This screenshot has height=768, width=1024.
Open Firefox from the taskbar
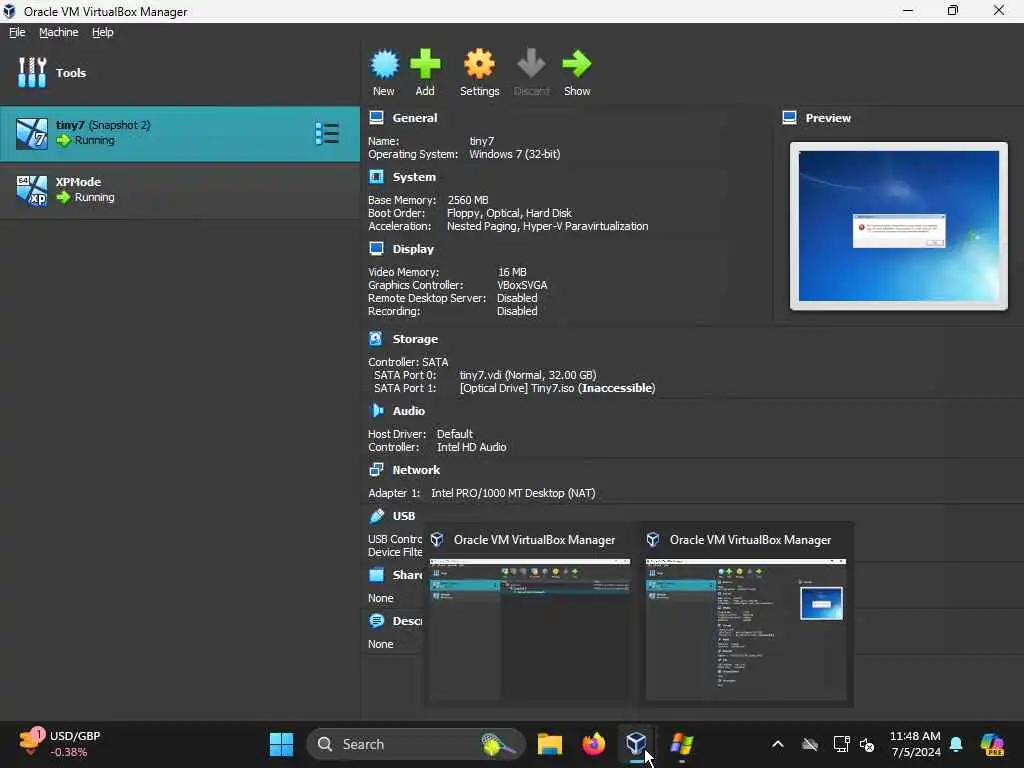(593, 744)
